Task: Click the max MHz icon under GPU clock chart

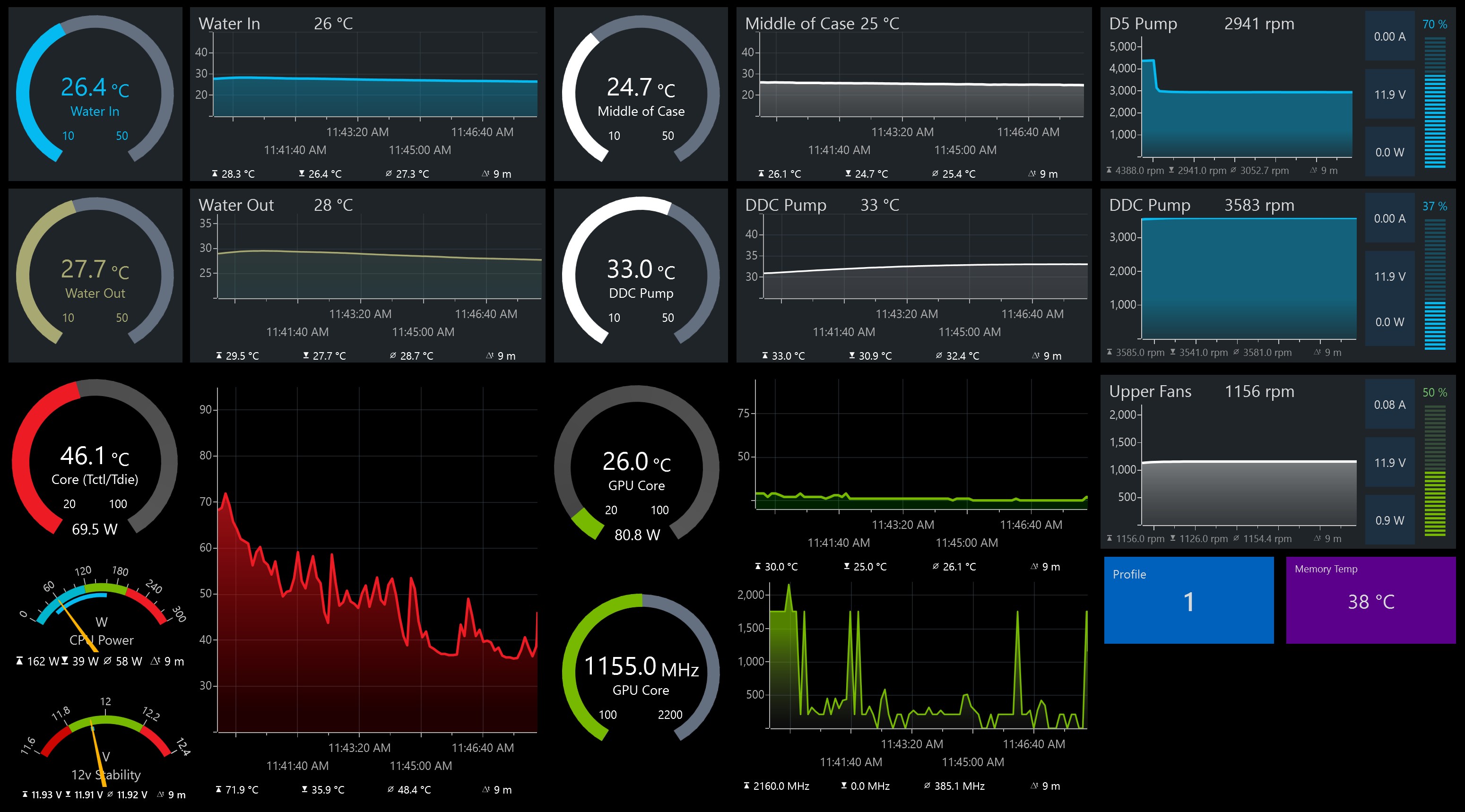Action: (746, 785)
